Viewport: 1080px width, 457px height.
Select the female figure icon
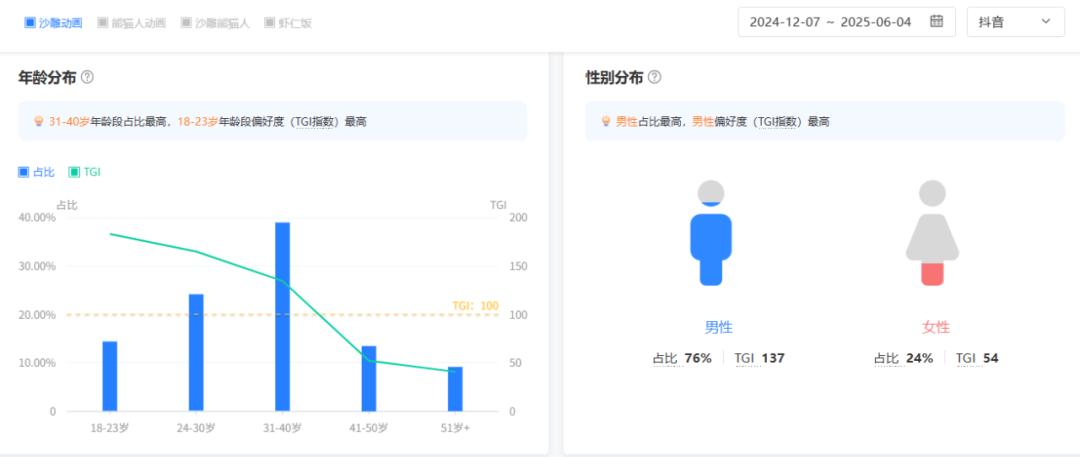932,233
